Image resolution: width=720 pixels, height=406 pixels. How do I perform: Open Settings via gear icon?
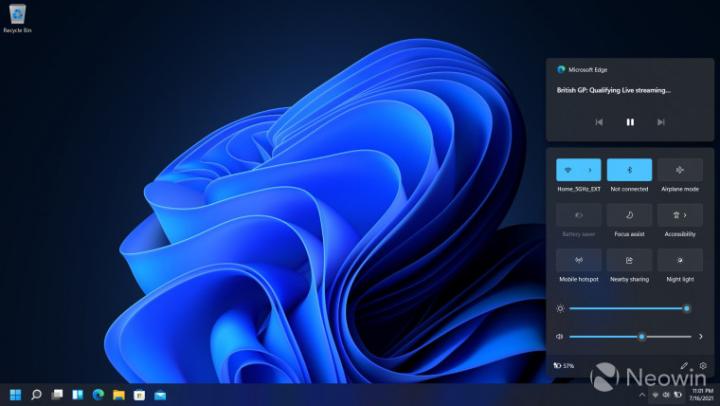click(703, 366)
